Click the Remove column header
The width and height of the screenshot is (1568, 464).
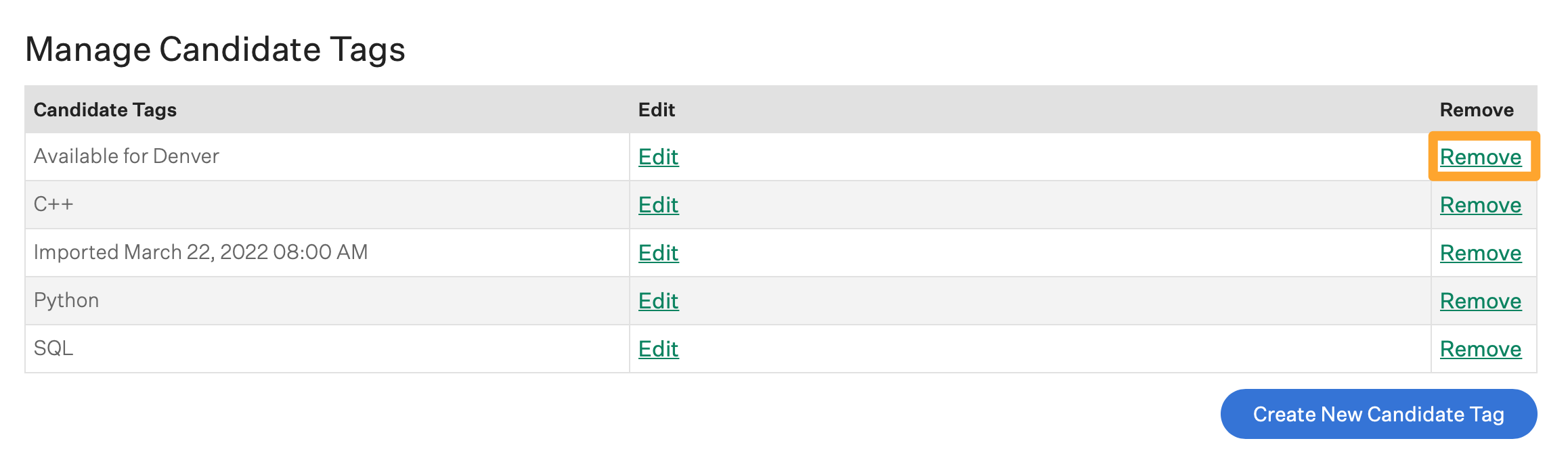(x=1476, y=110)
